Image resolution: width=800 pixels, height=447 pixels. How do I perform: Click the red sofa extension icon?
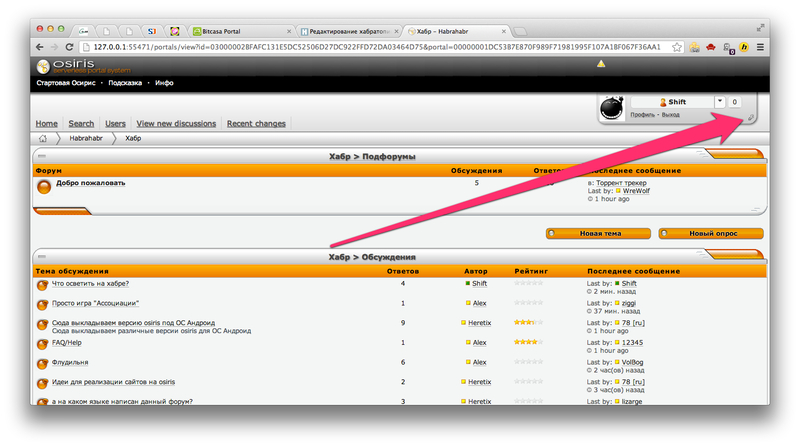click(711, 47)
